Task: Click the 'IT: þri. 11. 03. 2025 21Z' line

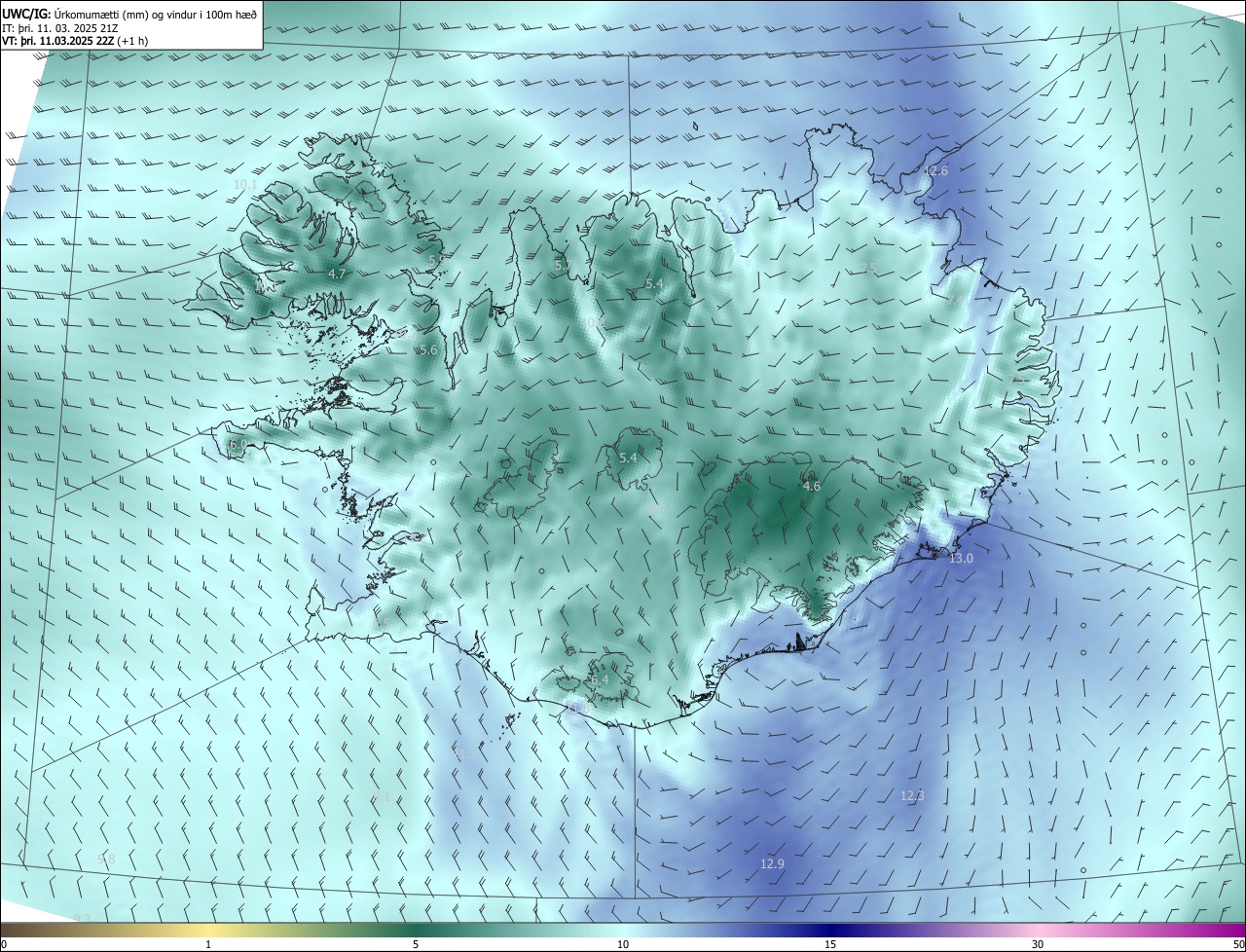Action: (62, 27)
